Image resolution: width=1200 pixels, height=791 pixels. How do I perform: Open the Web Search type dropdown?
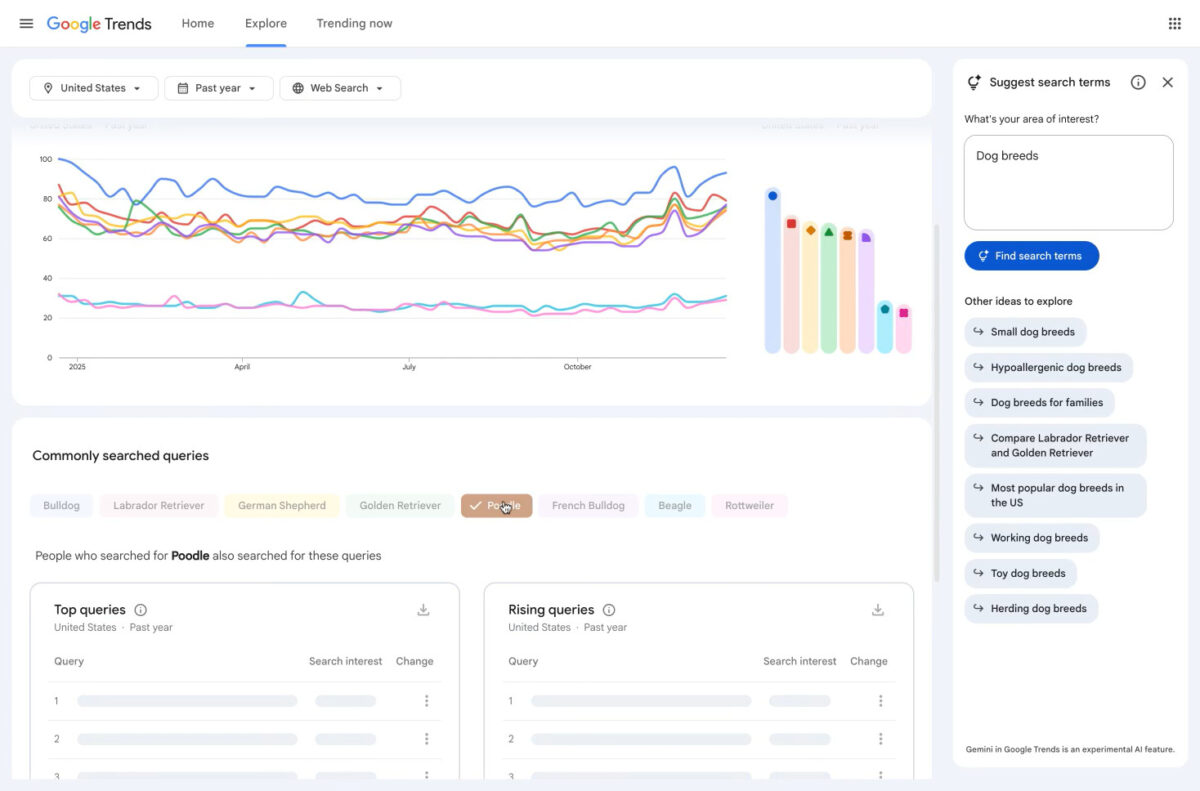tap(339, 88)
